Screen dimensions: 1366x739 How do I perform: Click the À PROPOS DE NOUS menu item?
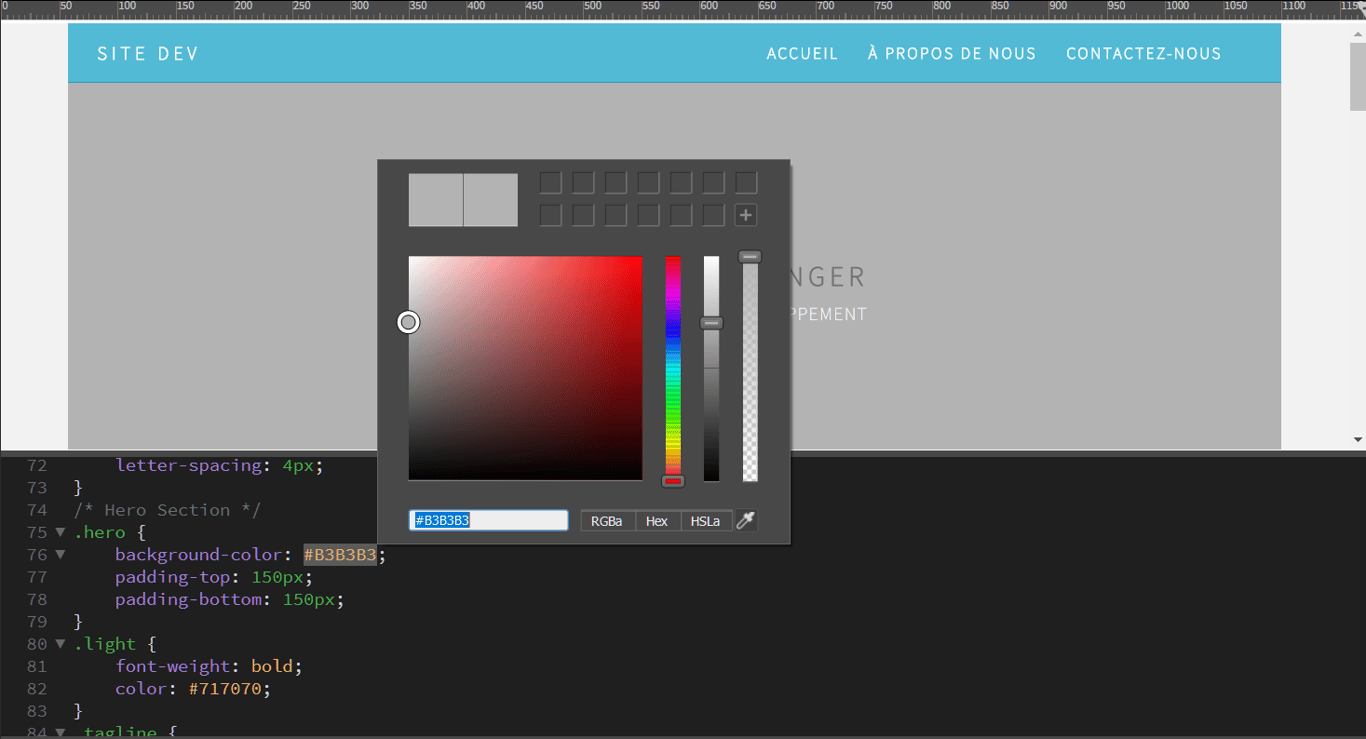click(951, 53)
